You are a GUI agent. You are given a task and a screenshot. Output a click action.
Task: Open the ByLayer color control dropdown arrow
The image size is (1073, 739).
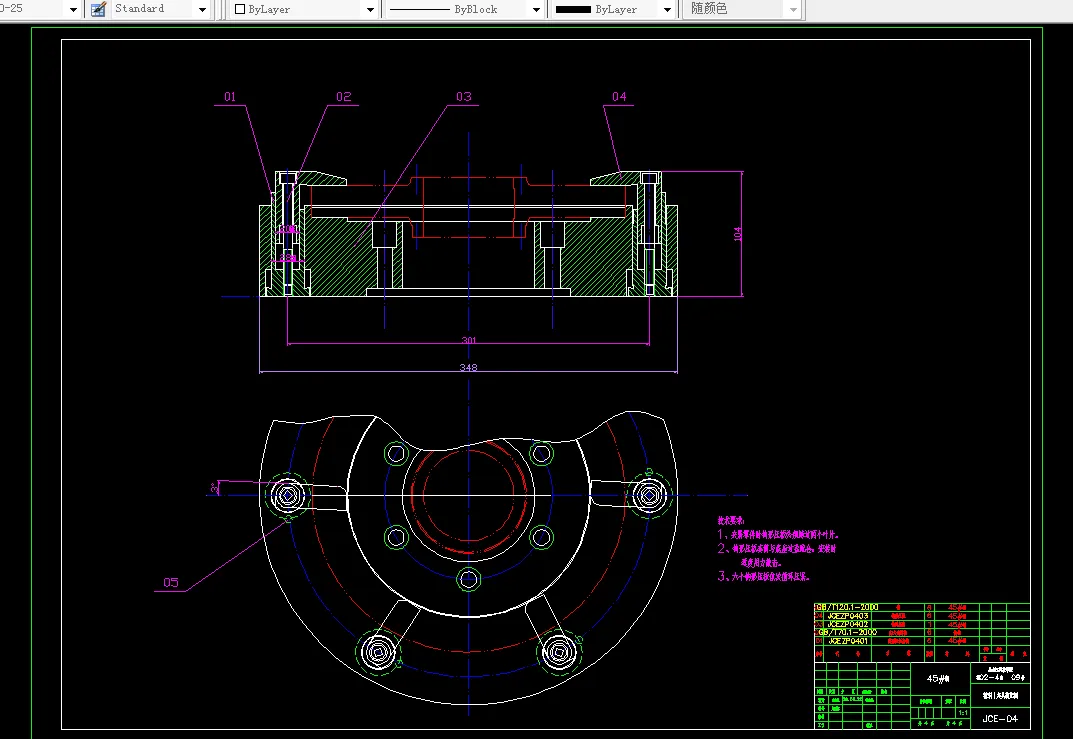(x=370, y=10)
